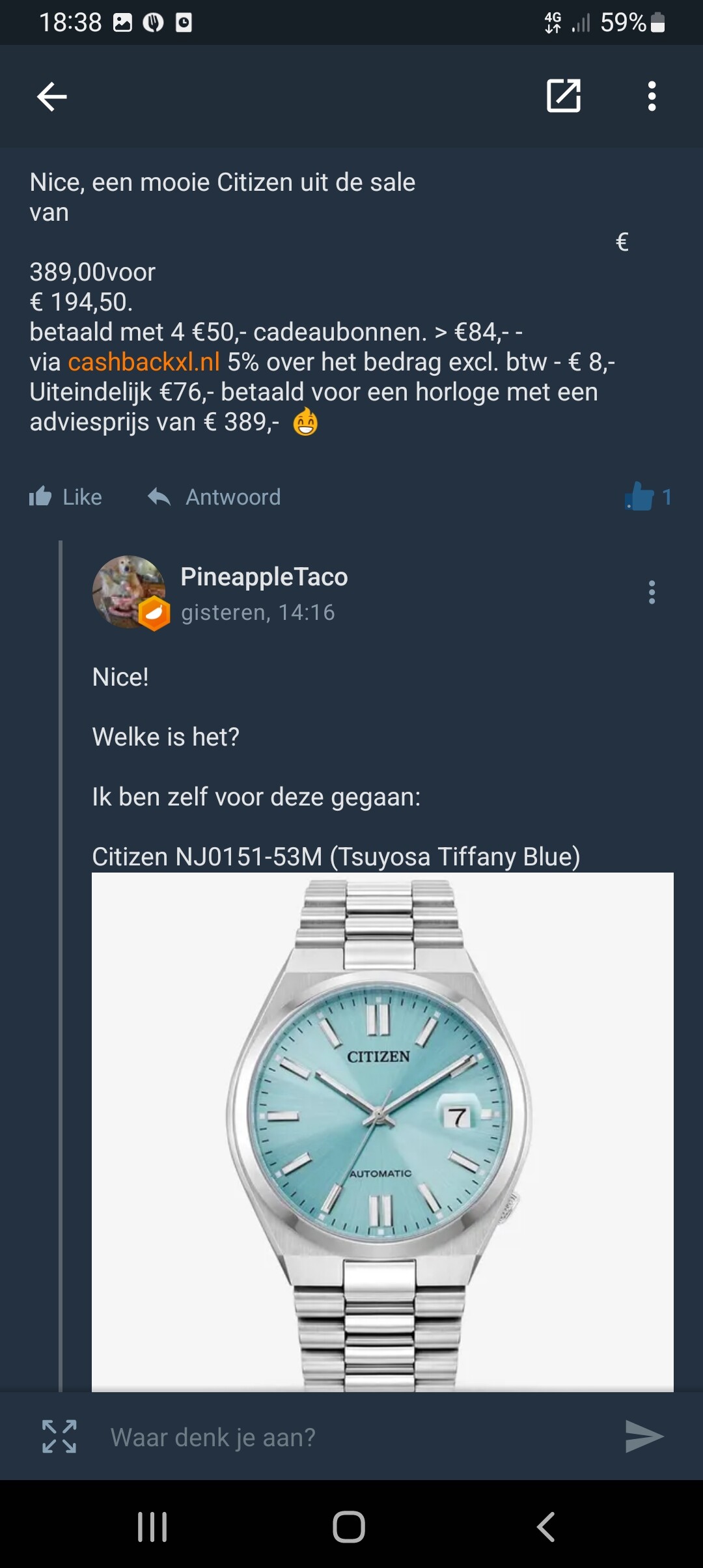Viewport: 703px width, 1568px height.
Task: Open PineappleTaco comment's three-dot menu
Action: (652, 593)
